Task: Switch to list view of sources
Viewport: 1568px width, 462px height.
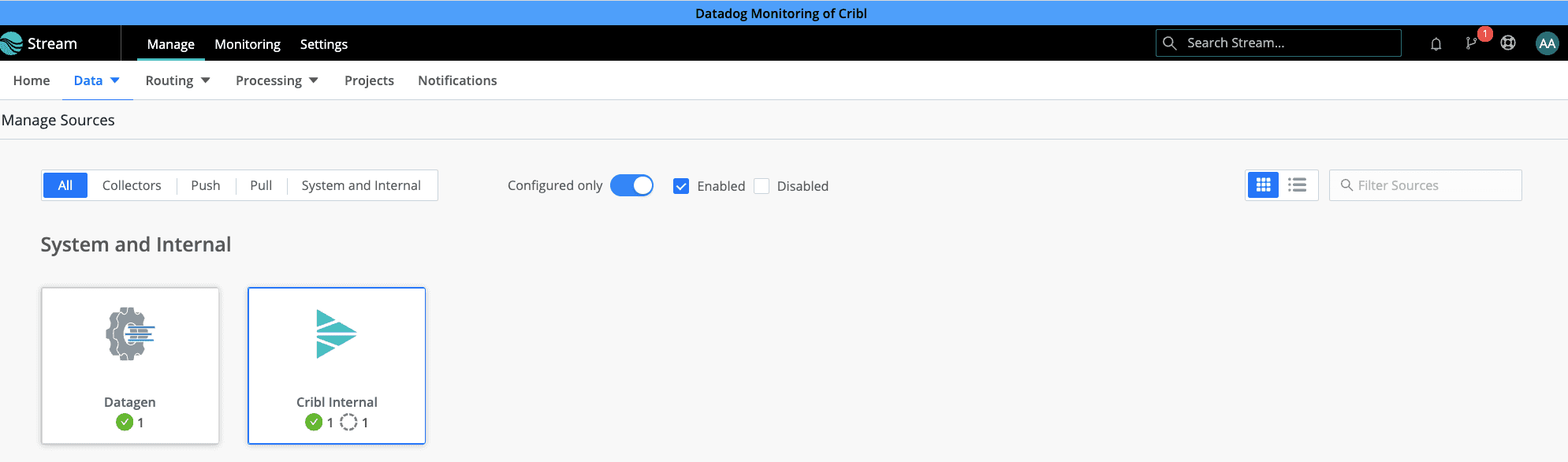Action: [1298, 185]
